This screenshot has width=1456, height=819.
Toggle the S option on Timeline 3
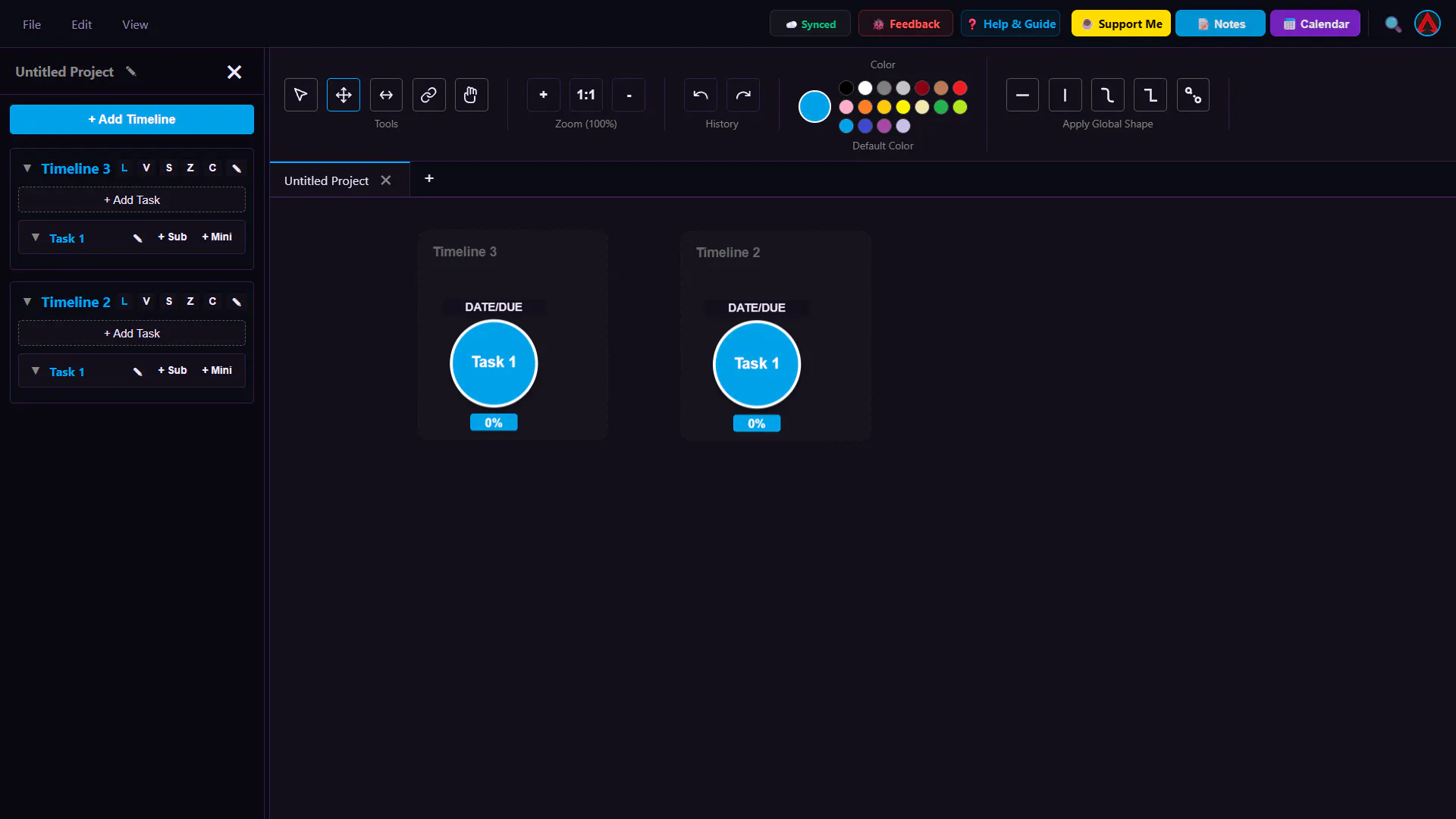(168, 168)
